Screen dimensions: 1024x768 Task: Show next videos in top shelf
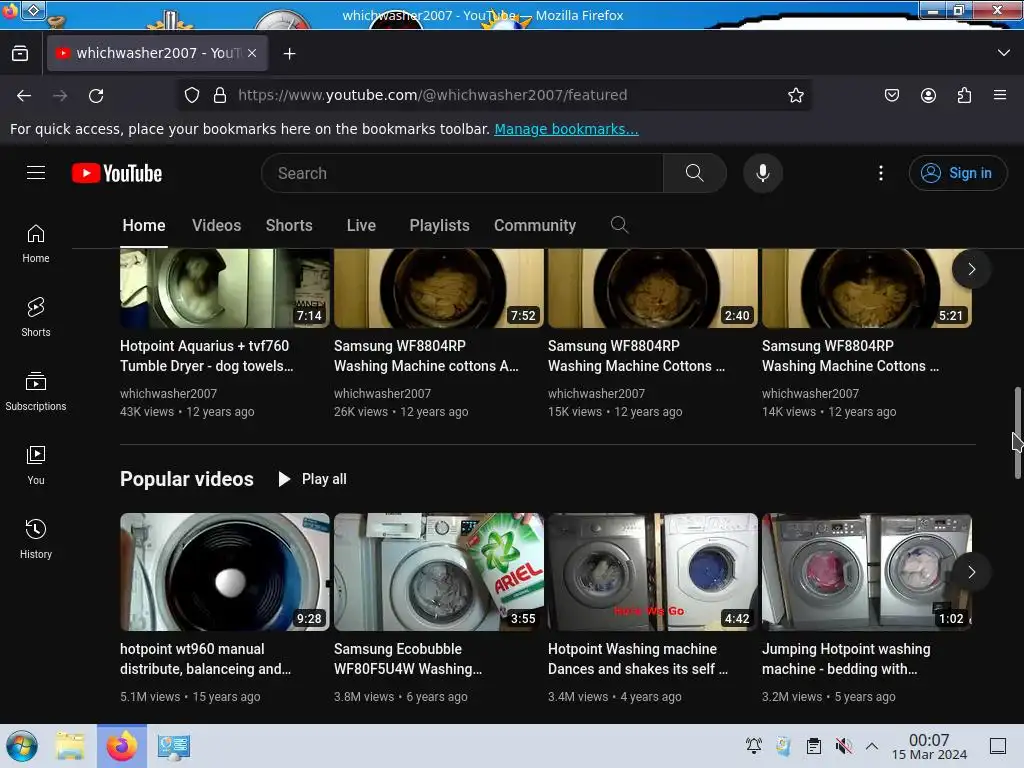click(x=971, y=269)
